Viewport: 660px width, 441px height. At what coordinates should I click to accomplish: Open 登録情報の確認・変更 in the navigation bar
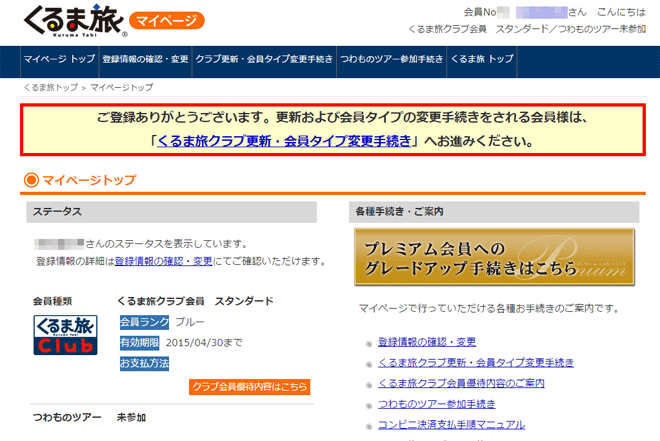click(145, 59)
